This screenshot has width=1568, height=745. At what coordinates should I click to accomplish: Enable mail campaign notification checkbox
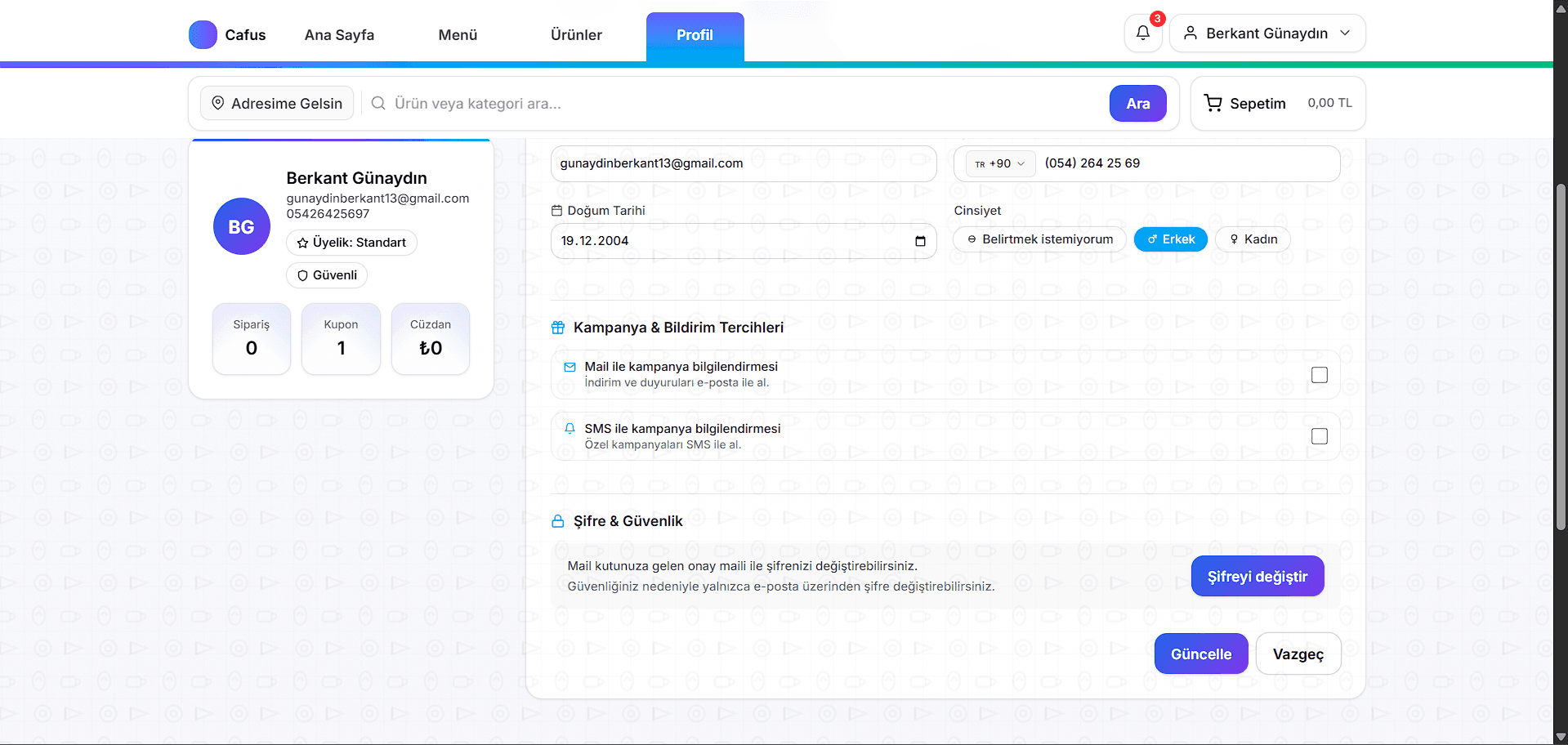point(1319,375)
